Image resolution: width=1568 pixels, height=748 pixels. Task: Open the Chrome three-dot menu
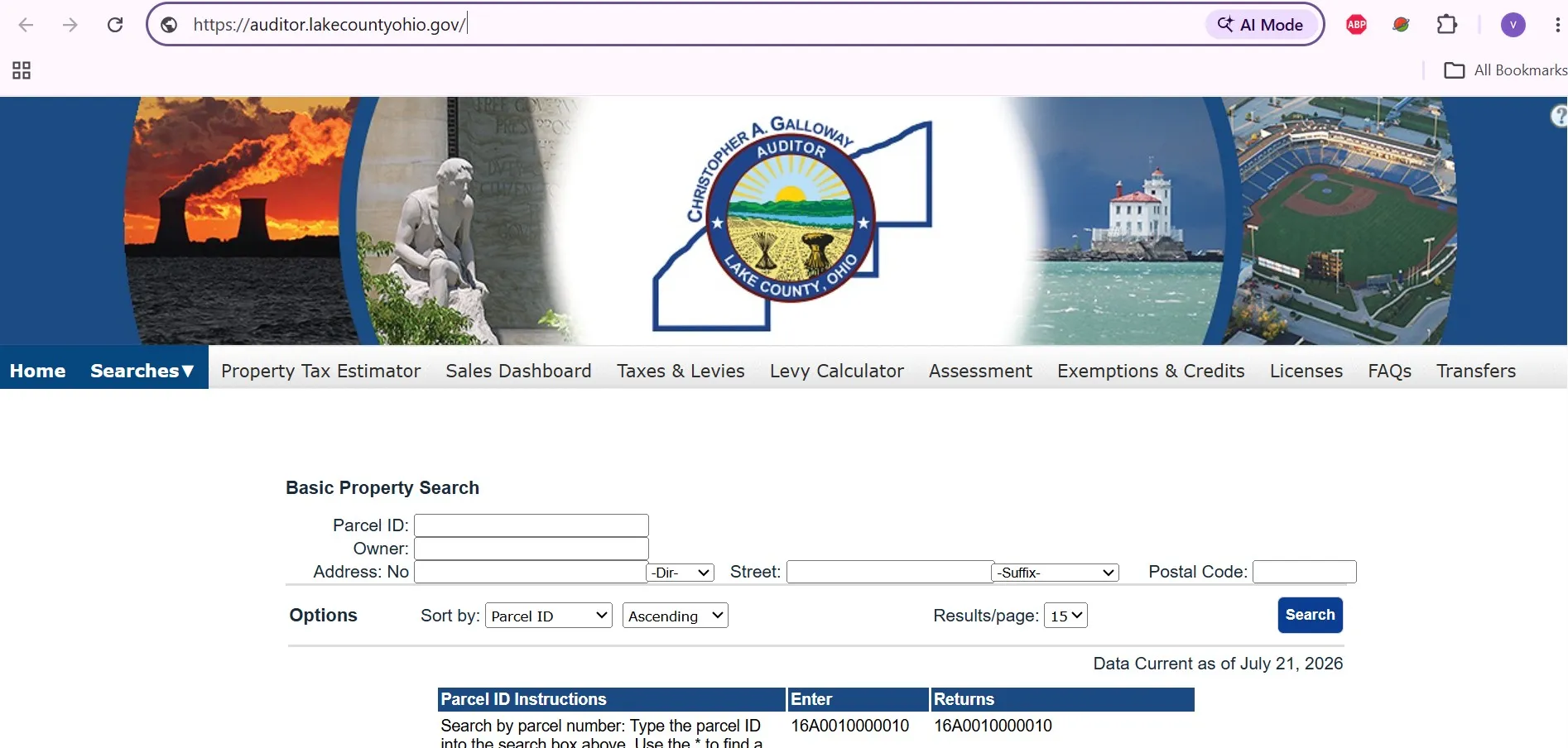(1557, 25)
